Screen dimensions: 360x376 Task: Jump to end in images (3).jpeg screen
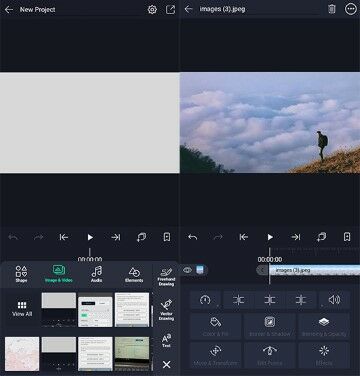(x=296, y=237)
